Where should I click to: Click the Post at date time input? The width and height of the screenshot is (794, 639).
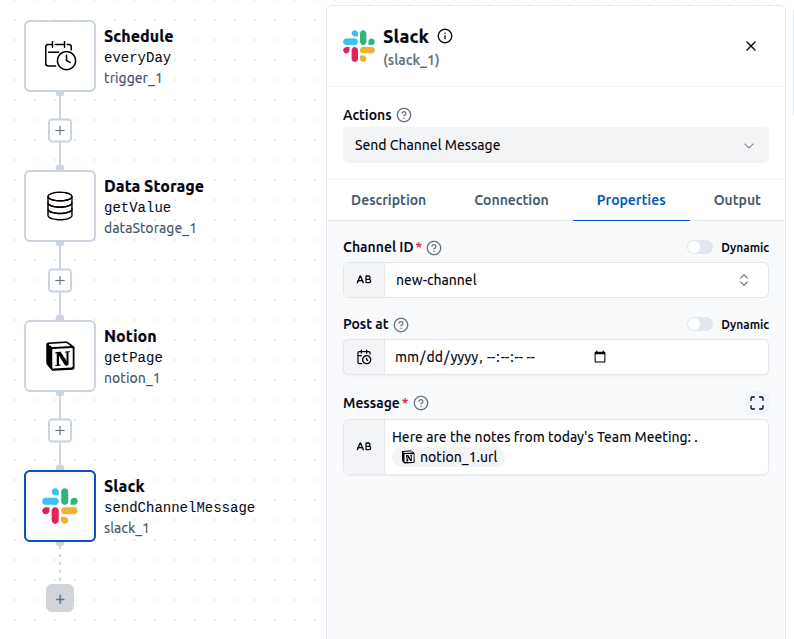tap(576, 357)
